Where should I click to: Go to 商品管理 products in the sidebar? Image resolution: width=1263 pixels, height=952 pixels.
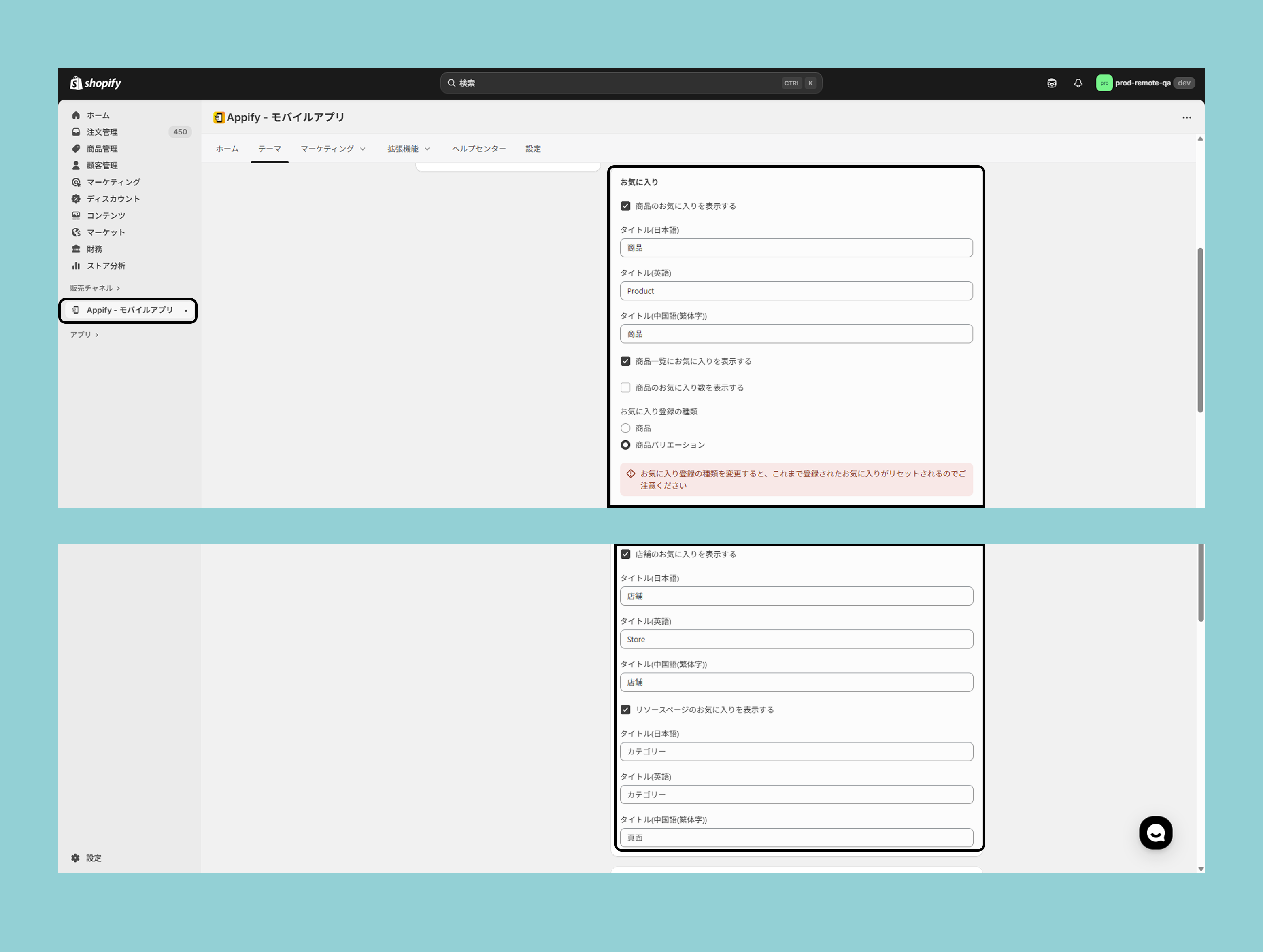102,149
